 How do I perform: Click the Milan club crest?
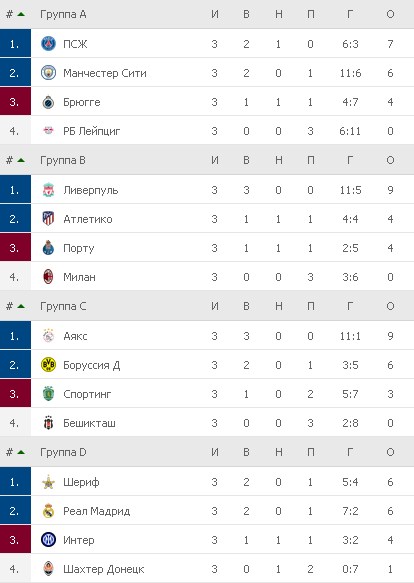pyautogui.click(x=48, y=277)
